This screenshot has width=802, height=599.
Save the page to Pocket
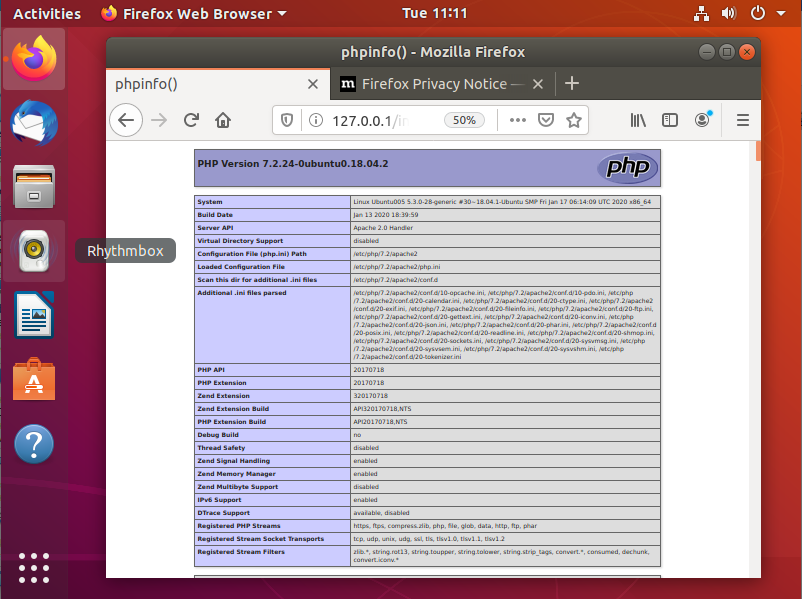tap(546, 120)
